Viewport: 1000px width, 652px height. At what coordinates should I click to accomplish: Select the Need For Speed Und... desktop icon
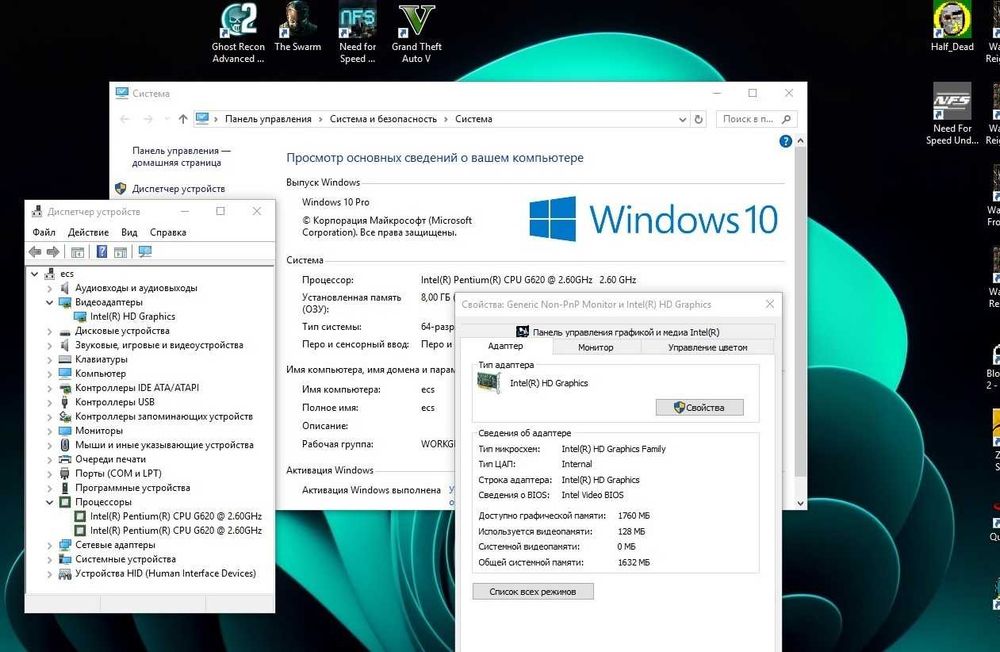click(952, 115)
